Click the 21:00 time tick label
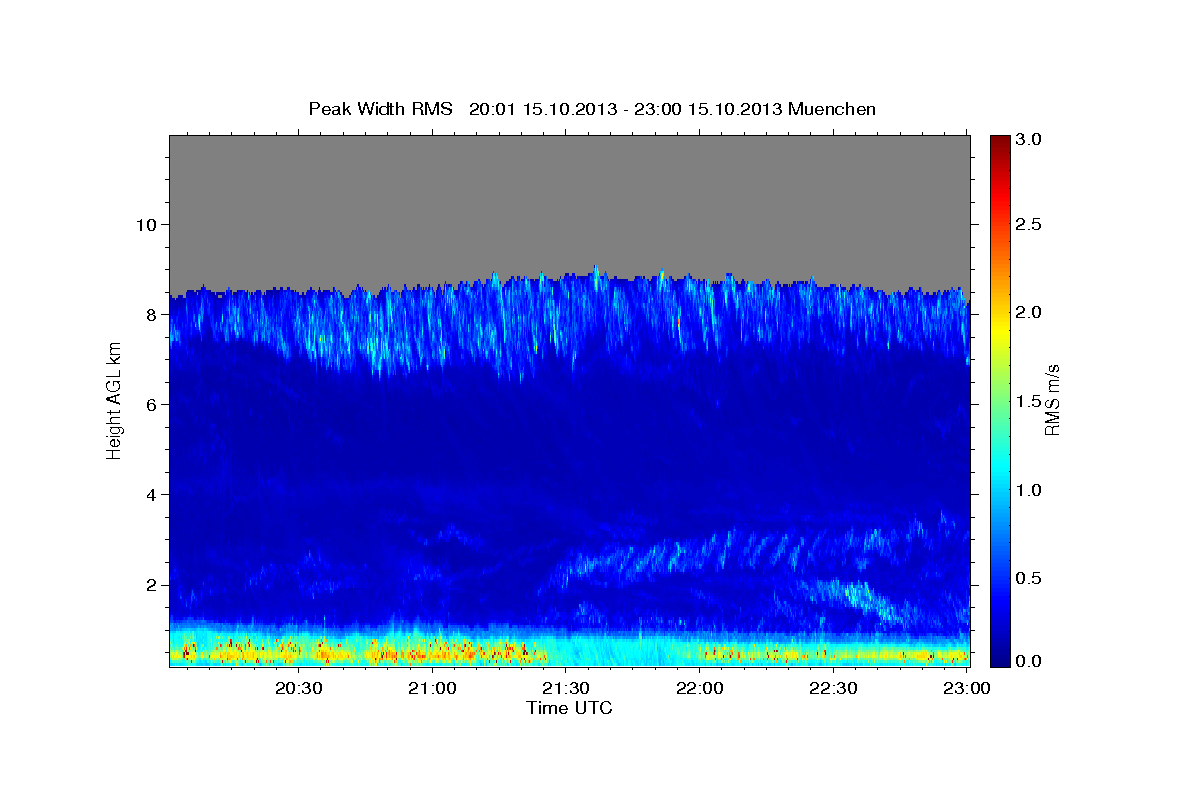This screenshot has width=1200, height=800. tap(433, 688)
